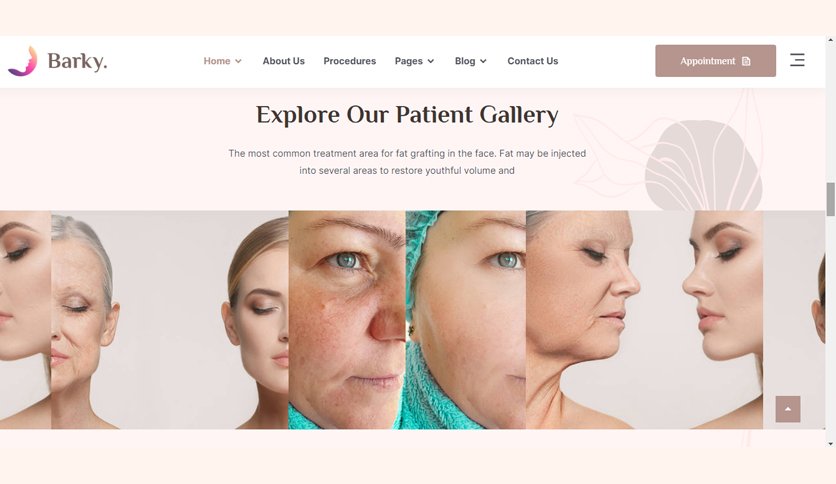Click the Barky face logo icon
Screen dimensions: 836x484
click(x=22, y=61)
